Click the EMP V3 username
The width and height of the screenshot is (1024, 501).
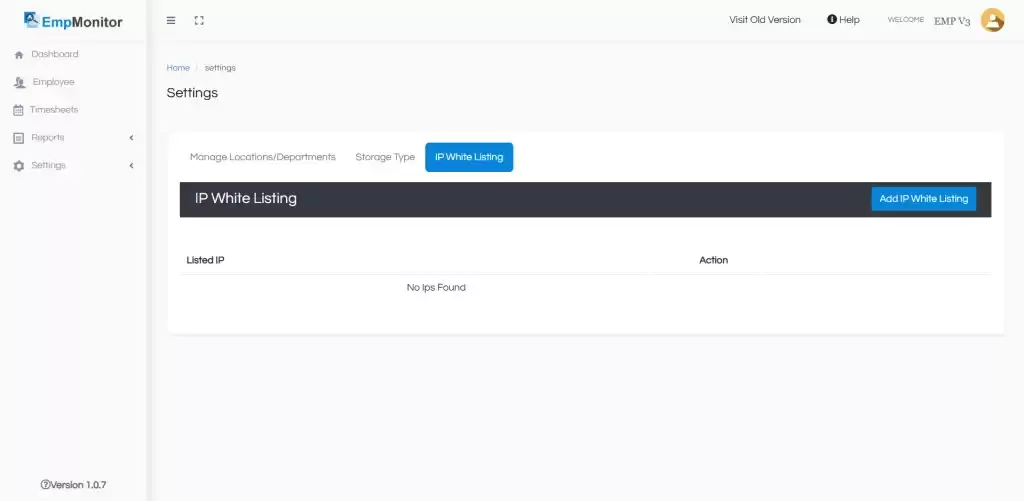point(952,21)
